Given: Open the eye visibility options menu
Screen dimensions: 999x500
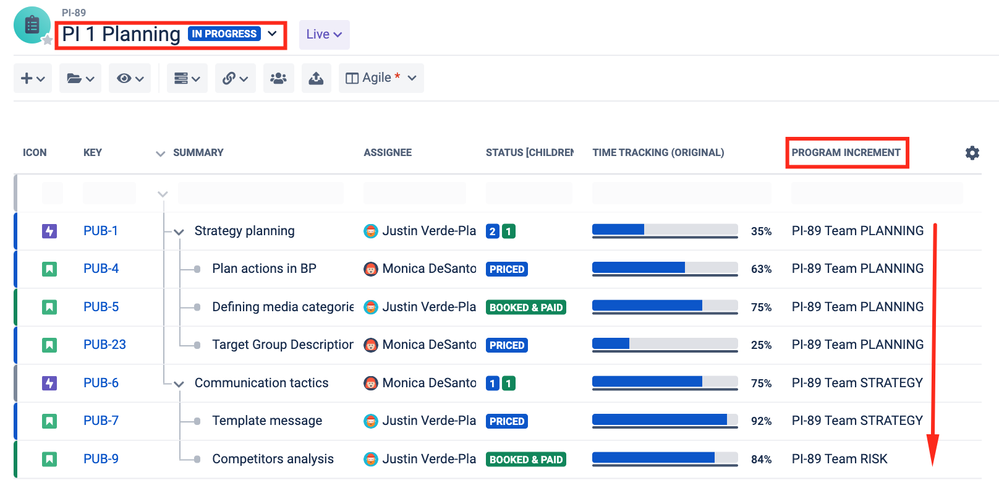Looking at the screenshot, I should pyautogui.click(x=130, y=78).
